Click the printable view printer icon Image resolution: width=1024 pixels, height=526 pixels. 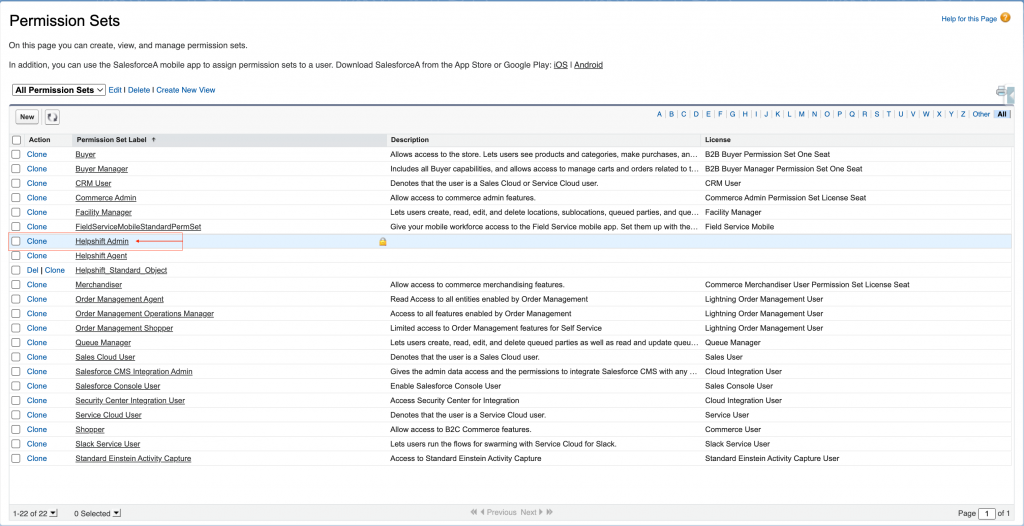tap(1000, 92)
